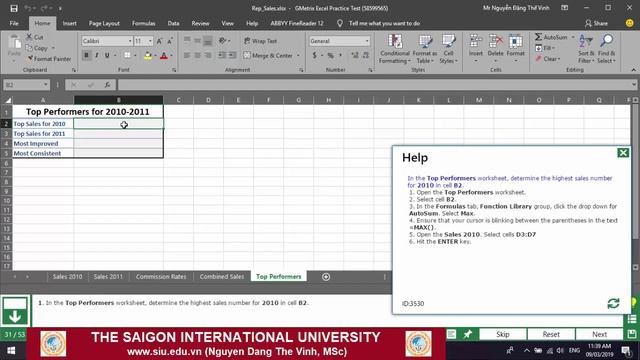Viewport: 640px width, 360px height.
Task: Click the Insert cells icon
Action: pyautogui.click(x=475, y=41)
